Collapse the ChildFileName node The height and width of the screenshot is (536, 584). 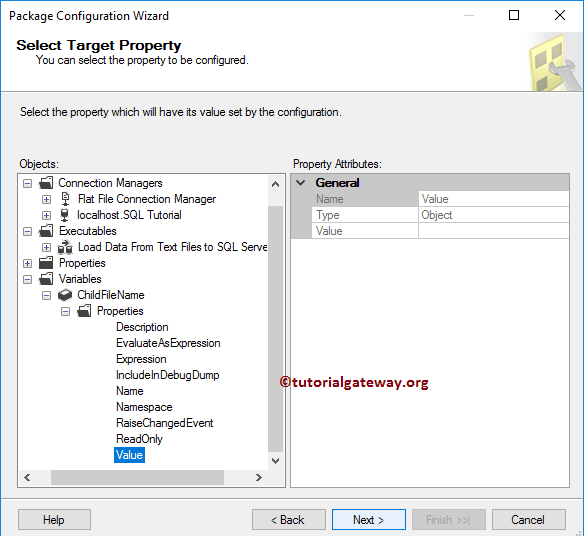[x=46, y=296]
